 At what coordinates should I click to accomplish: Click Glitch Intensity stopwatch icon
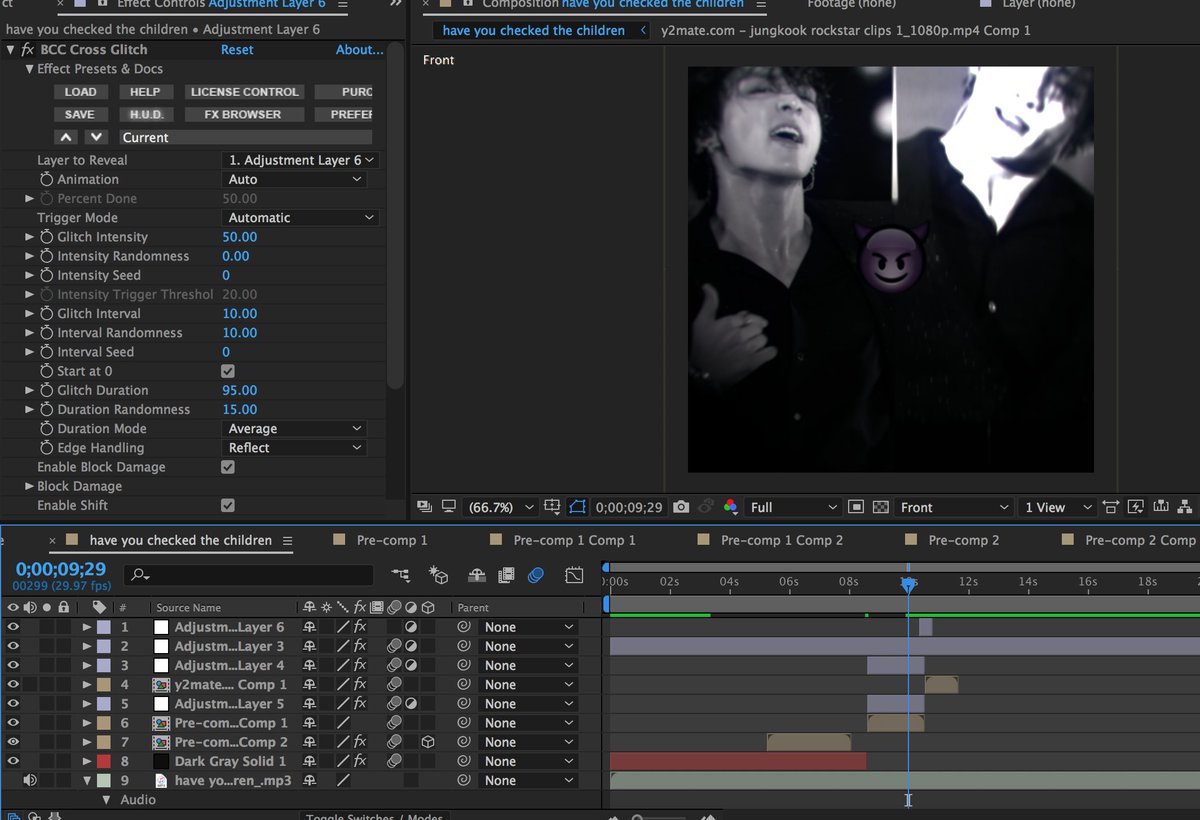46,237
